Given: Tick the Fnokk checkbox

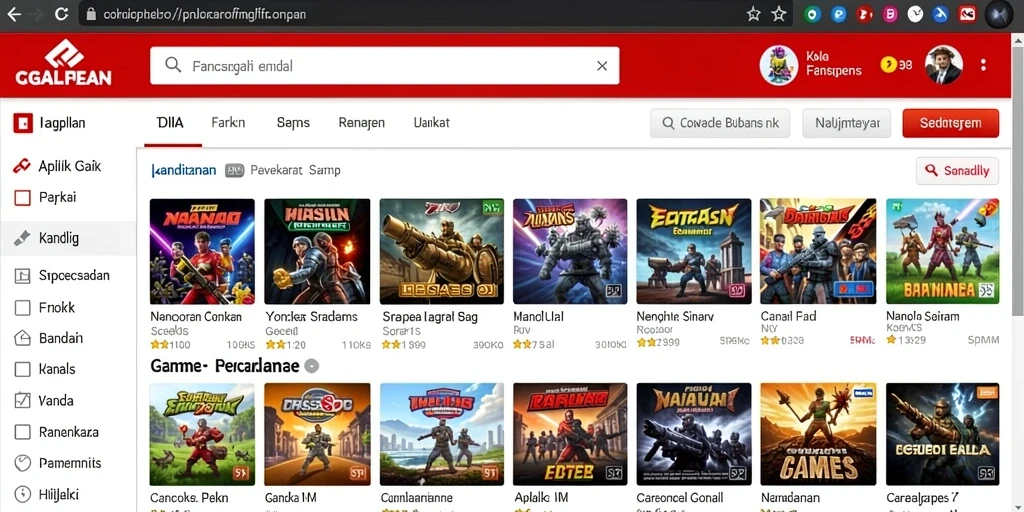Looking at the screenshot, I should pos(22,307).
